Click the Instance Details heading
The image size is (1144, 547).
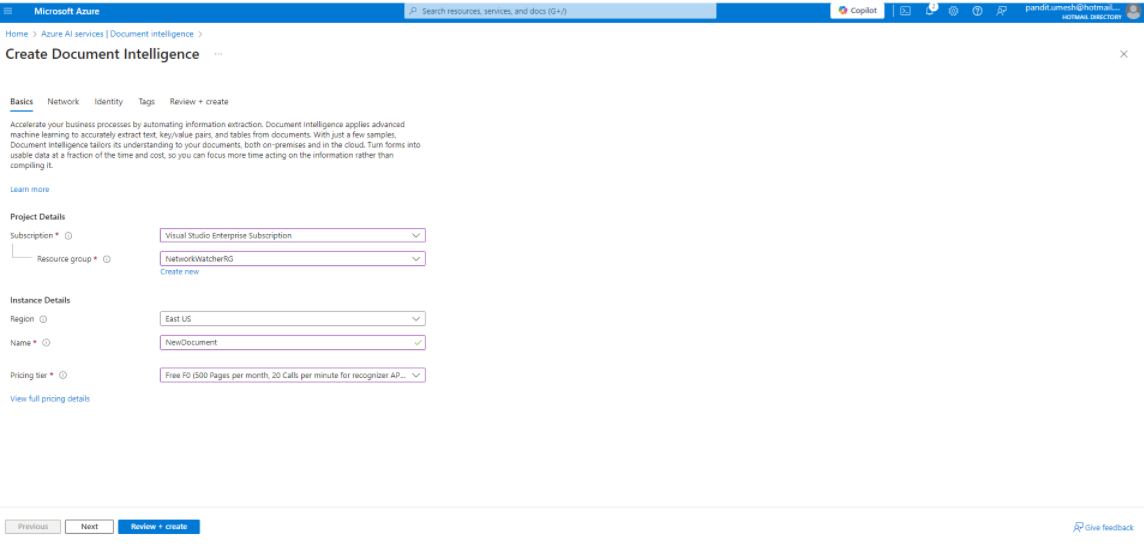click(40, 300)
